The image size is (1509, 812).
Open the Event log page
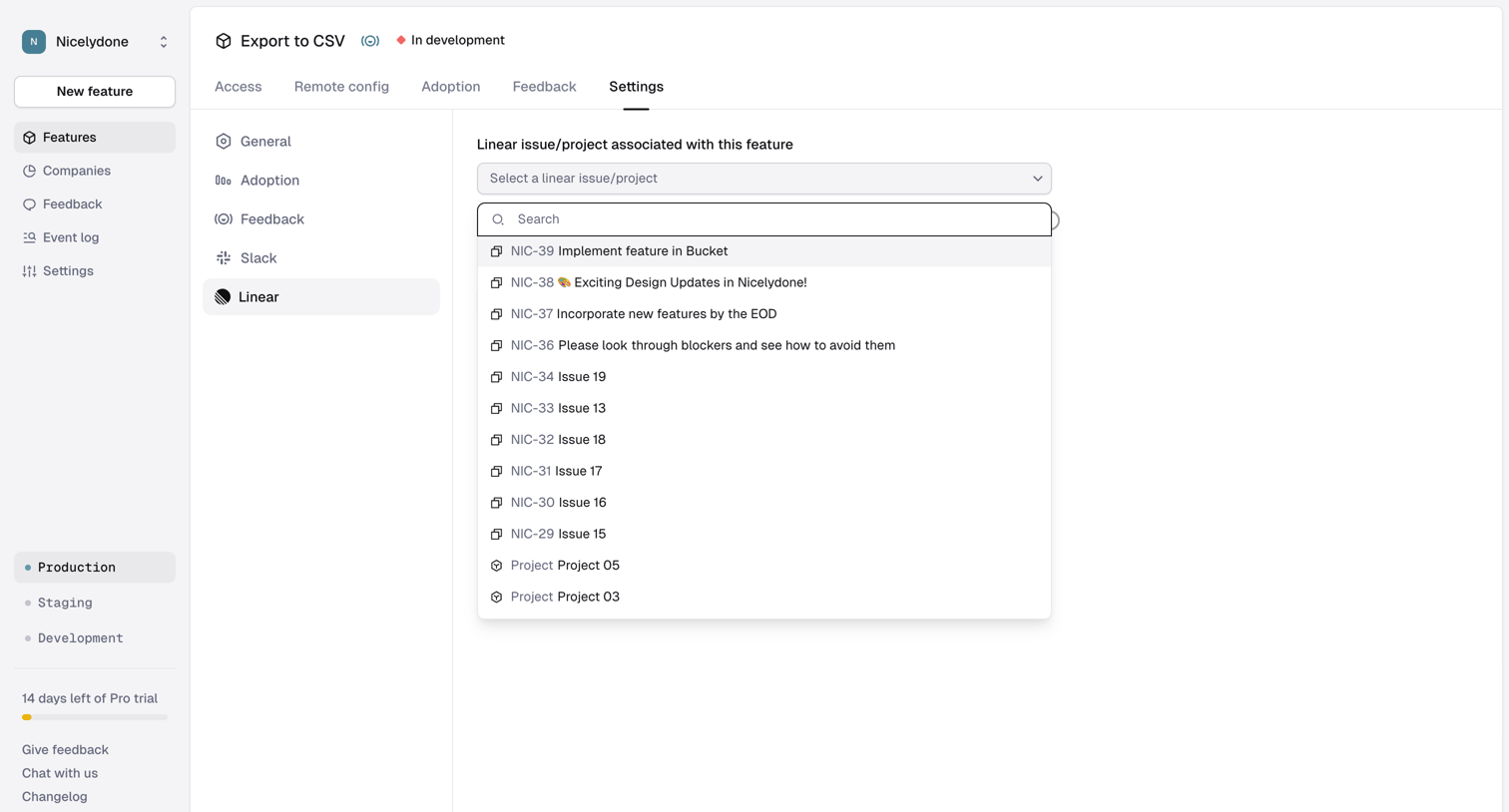[x=95, y=237]
